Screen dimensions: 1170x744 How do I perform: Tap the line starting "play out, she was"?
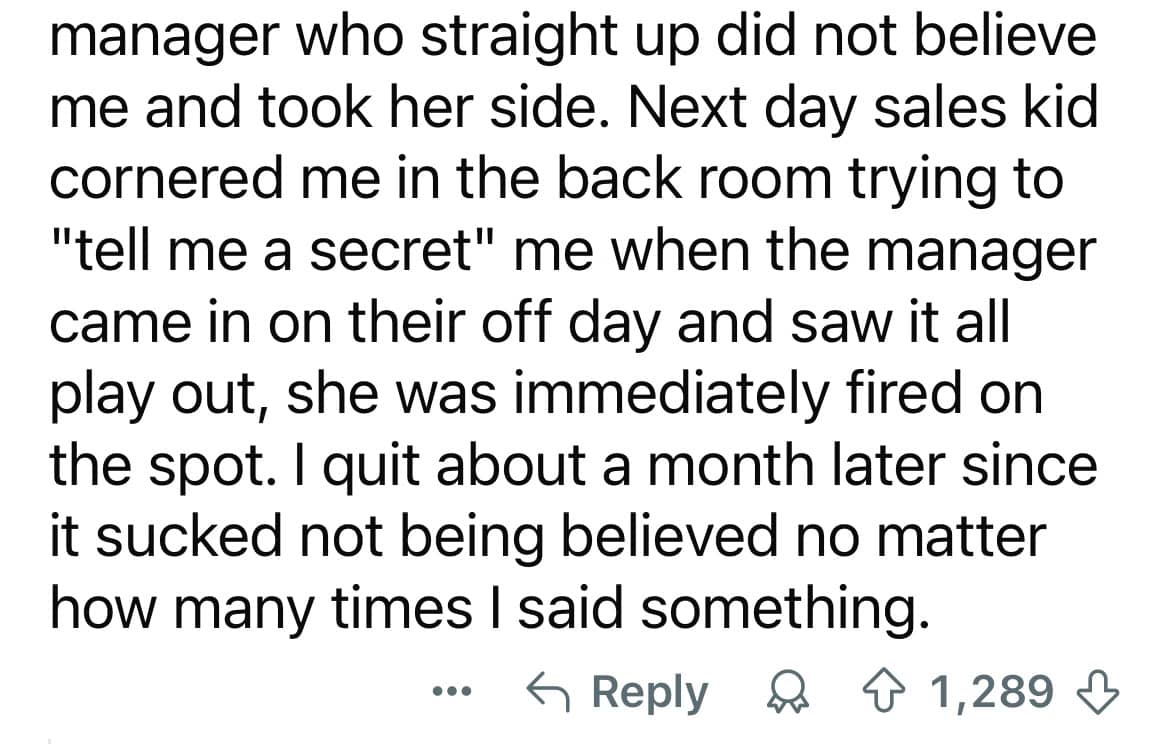pyautogui.click(x=545, y=394)
